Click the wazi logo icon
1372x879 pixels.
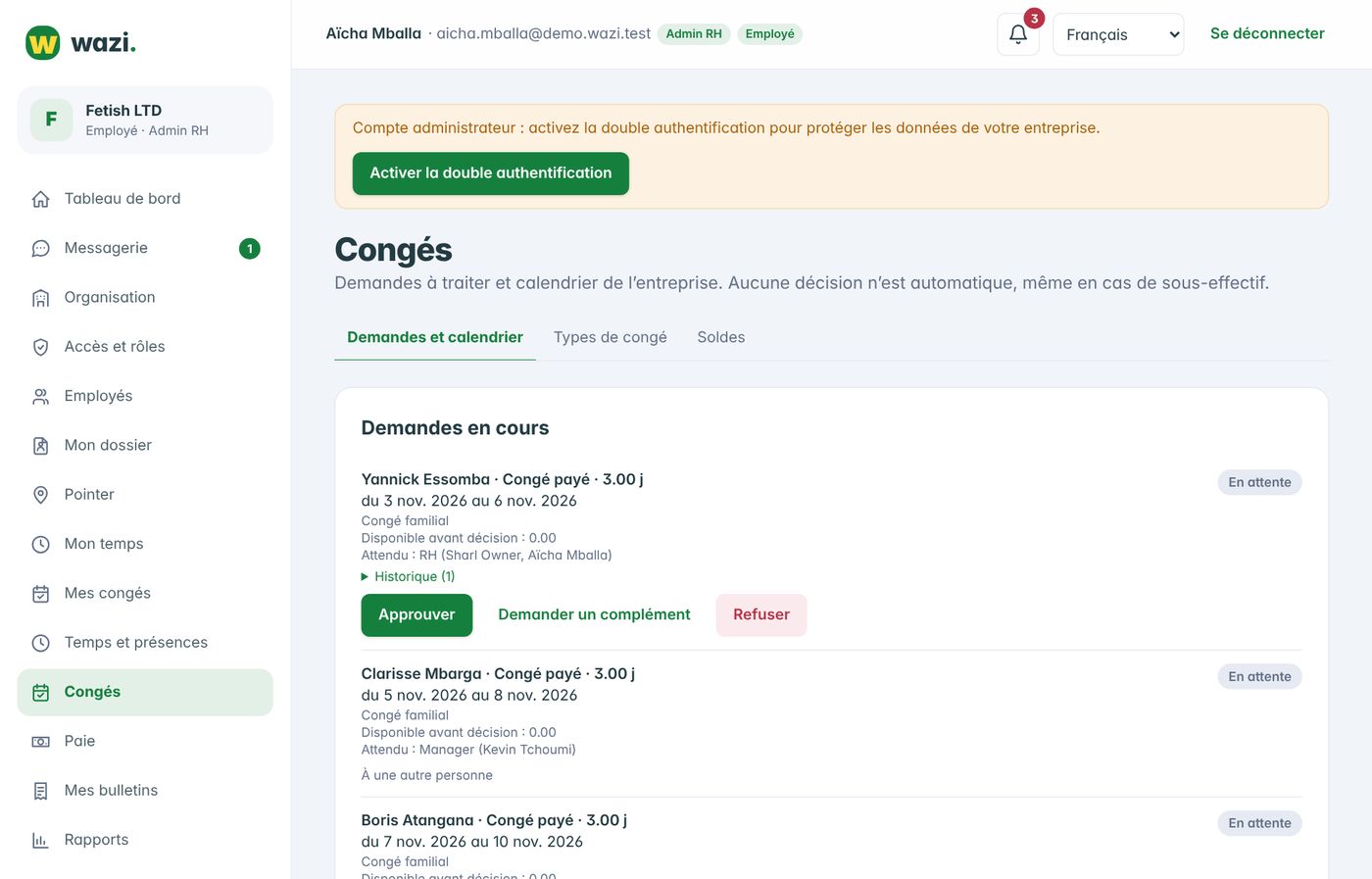(42, 43)
